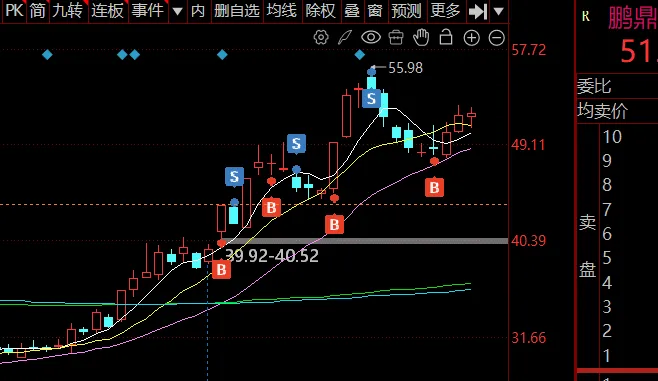Toggle the chart lock icon
This screenshot has height=381, width=658.
446,37
